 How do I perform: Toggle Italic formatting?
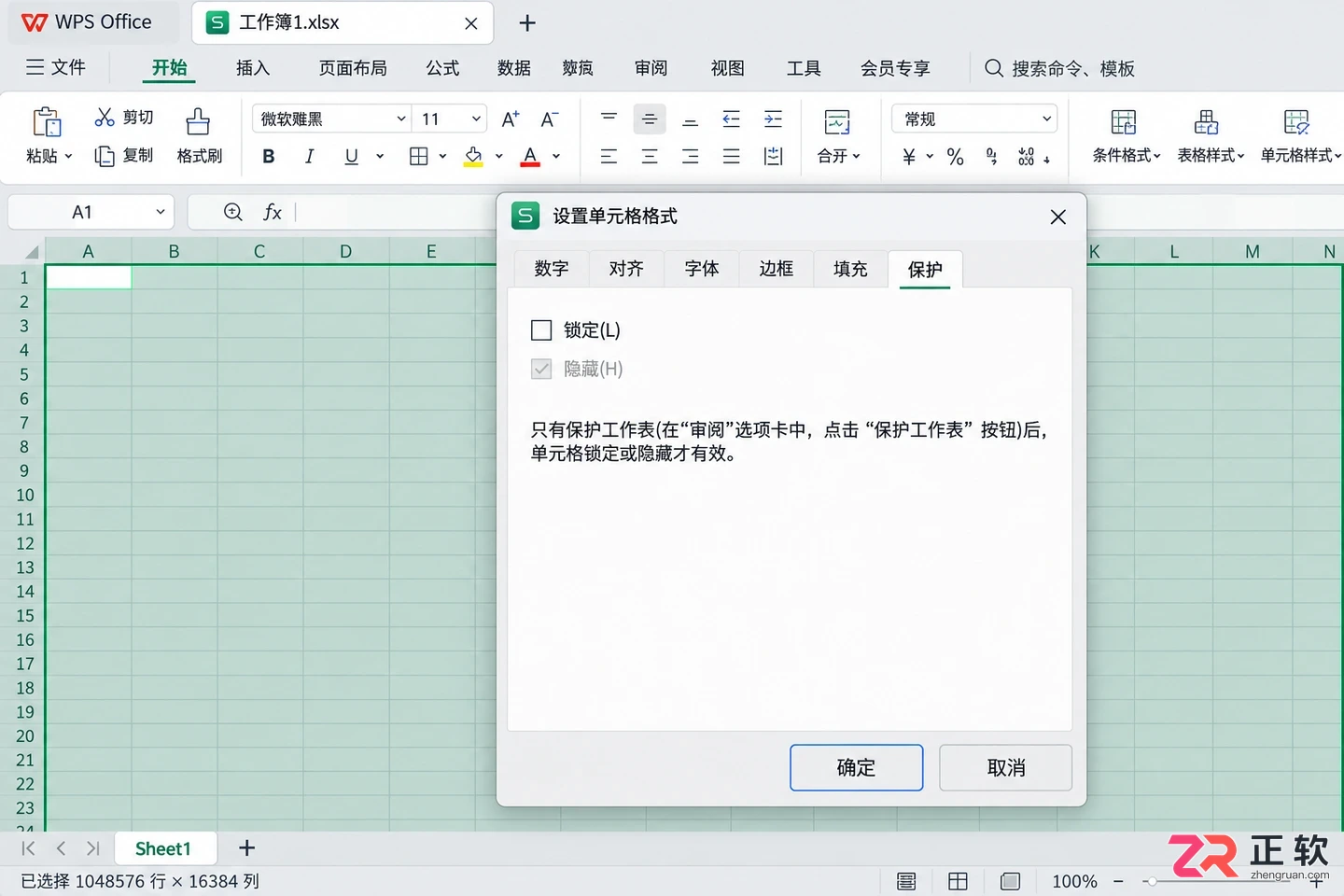coord(309,156)
